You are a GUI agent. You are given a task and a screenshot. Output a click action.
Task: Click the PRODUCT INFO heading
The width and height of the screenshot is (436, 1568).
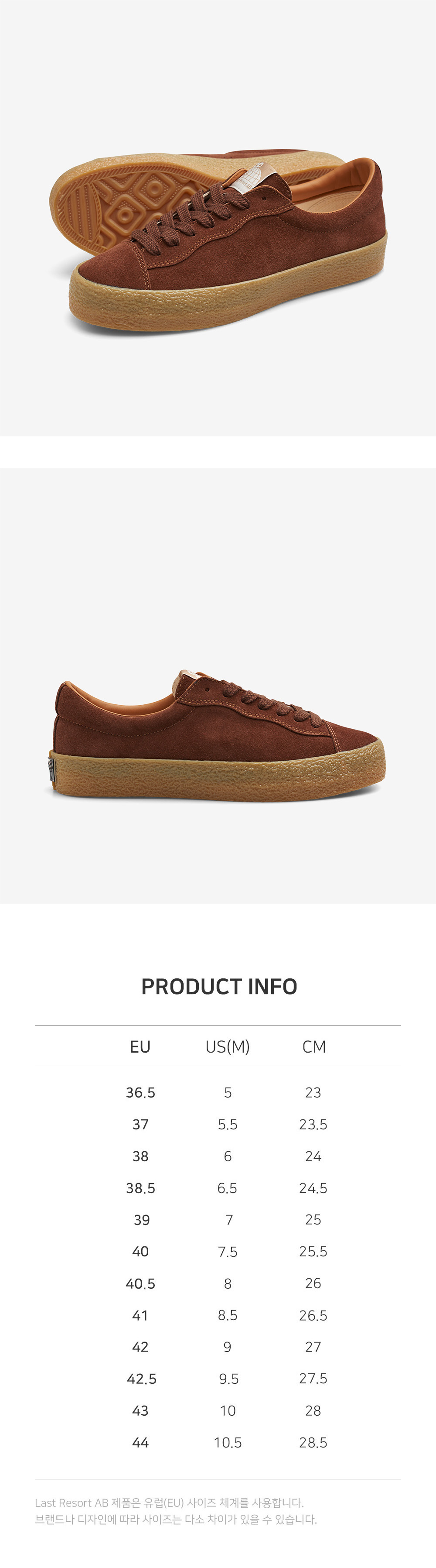click(x=219, y=986)
